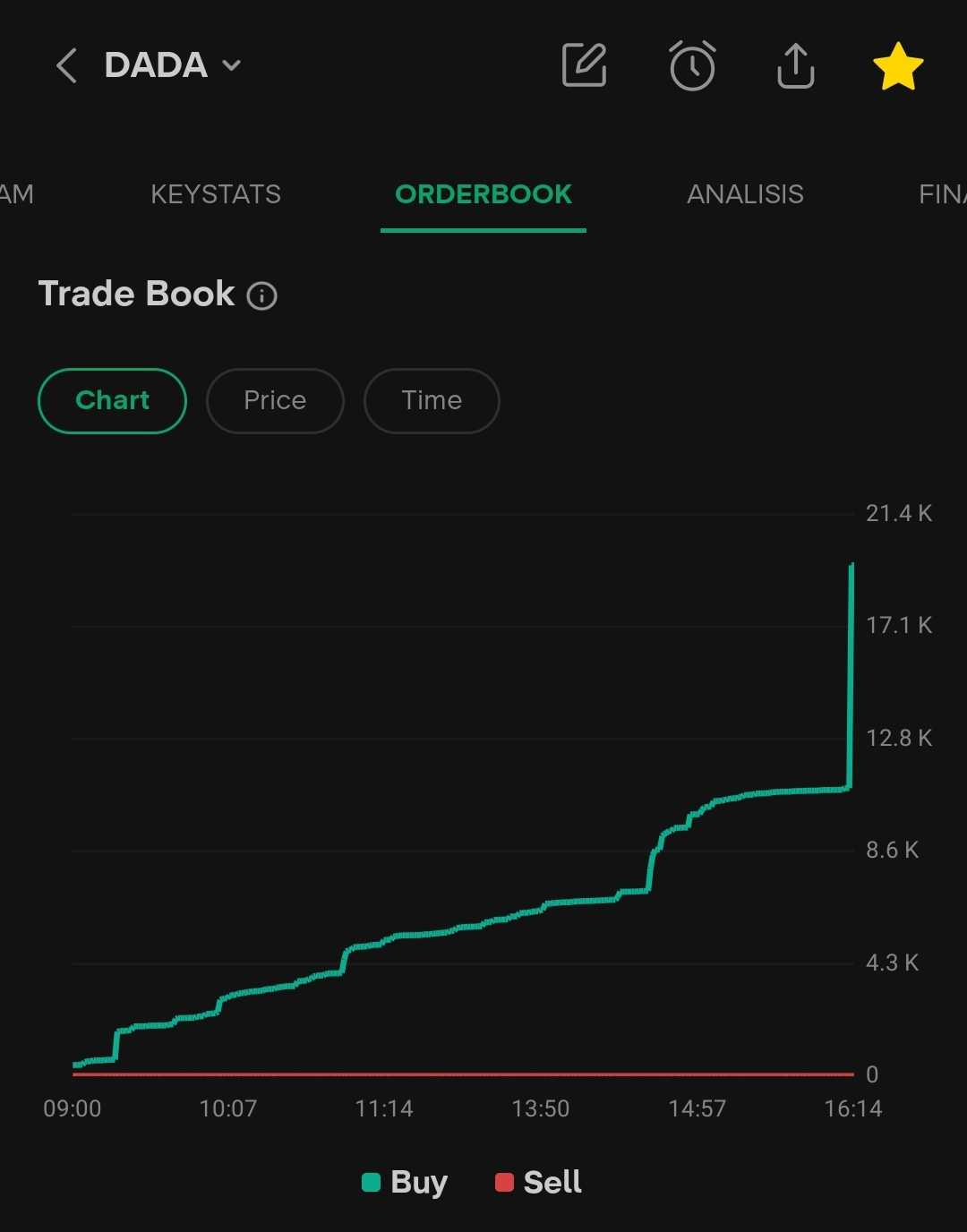967x1232 pixels.
Task: Tap the share upload icon
Action: (x=795, y=65)
